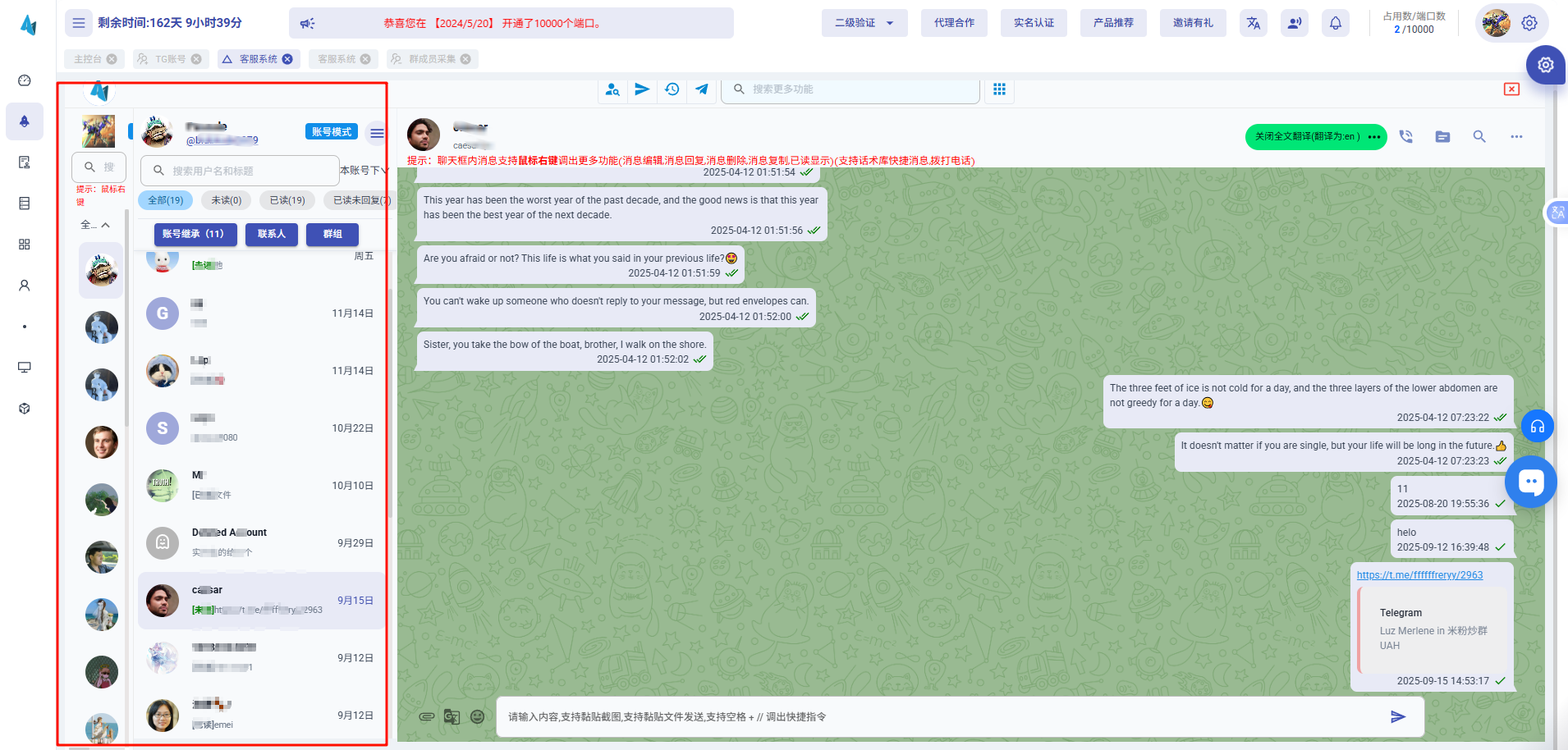The image size is (1568, 750).
Task: Switch to the 群成员采集 tab
Action: pyautogui.click(x=432, y=59)
